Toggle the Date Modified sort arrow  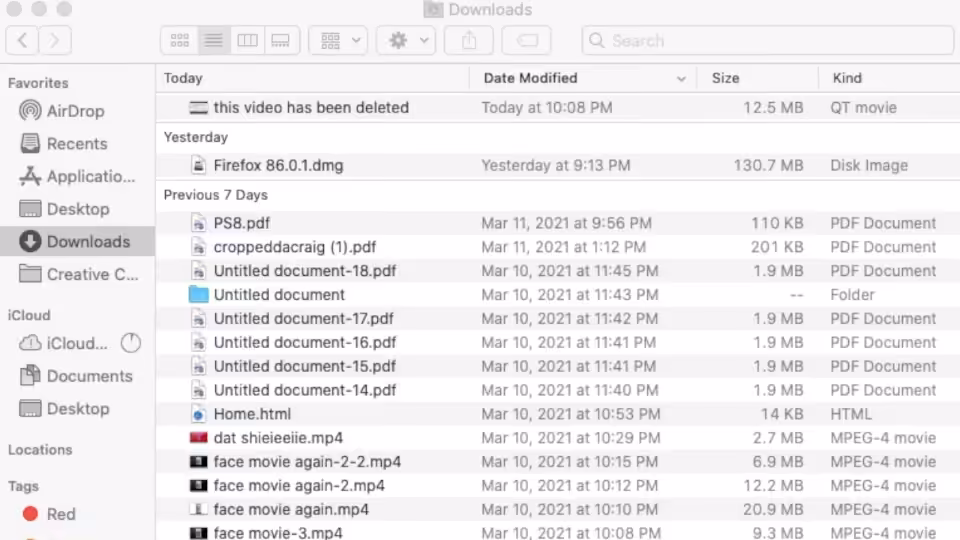(681, 78)
